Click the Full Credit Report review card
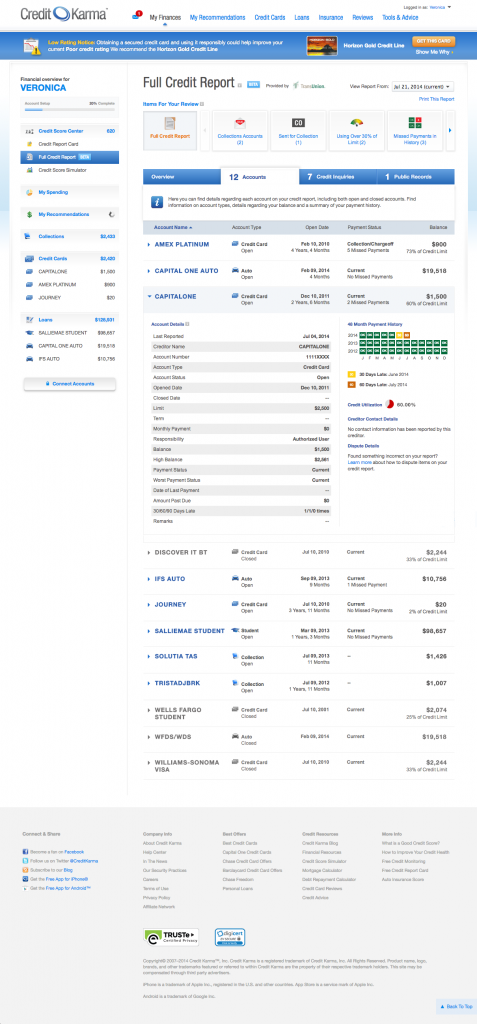This screenshot has height=1024, width=477. point(170,131)
